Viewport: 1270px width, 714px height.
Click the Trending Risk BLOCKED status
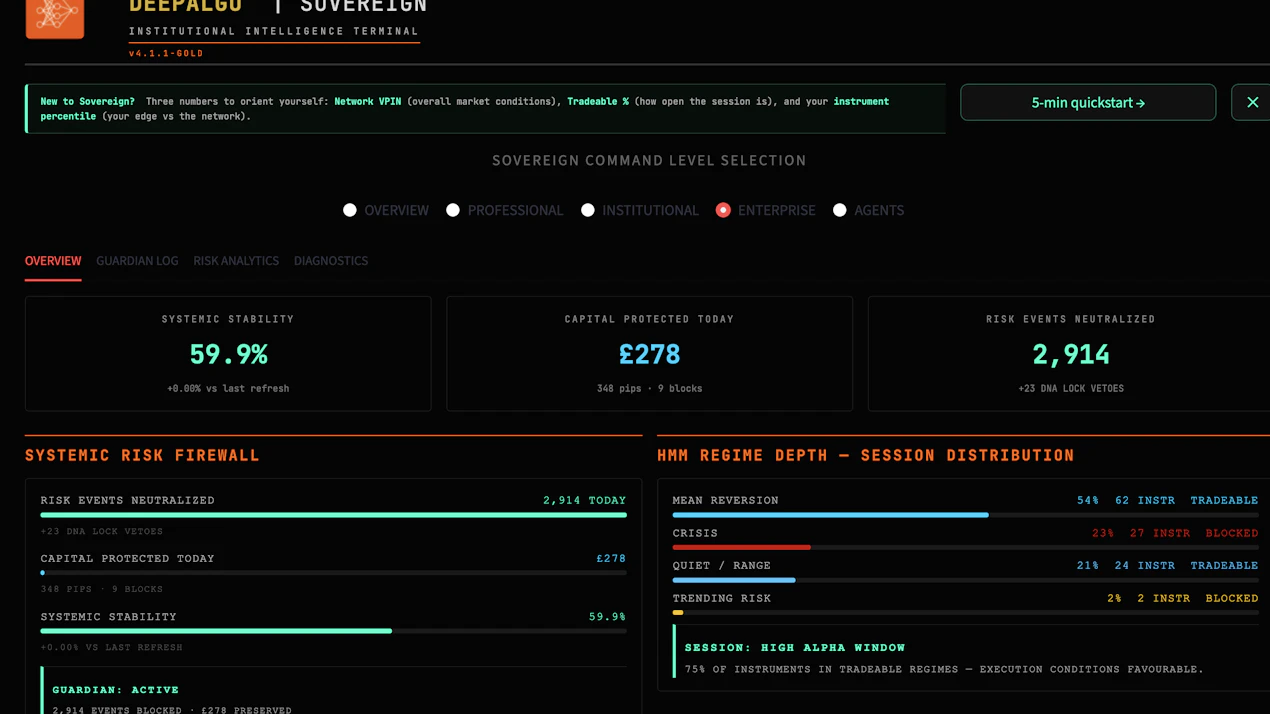(1232, 598)
